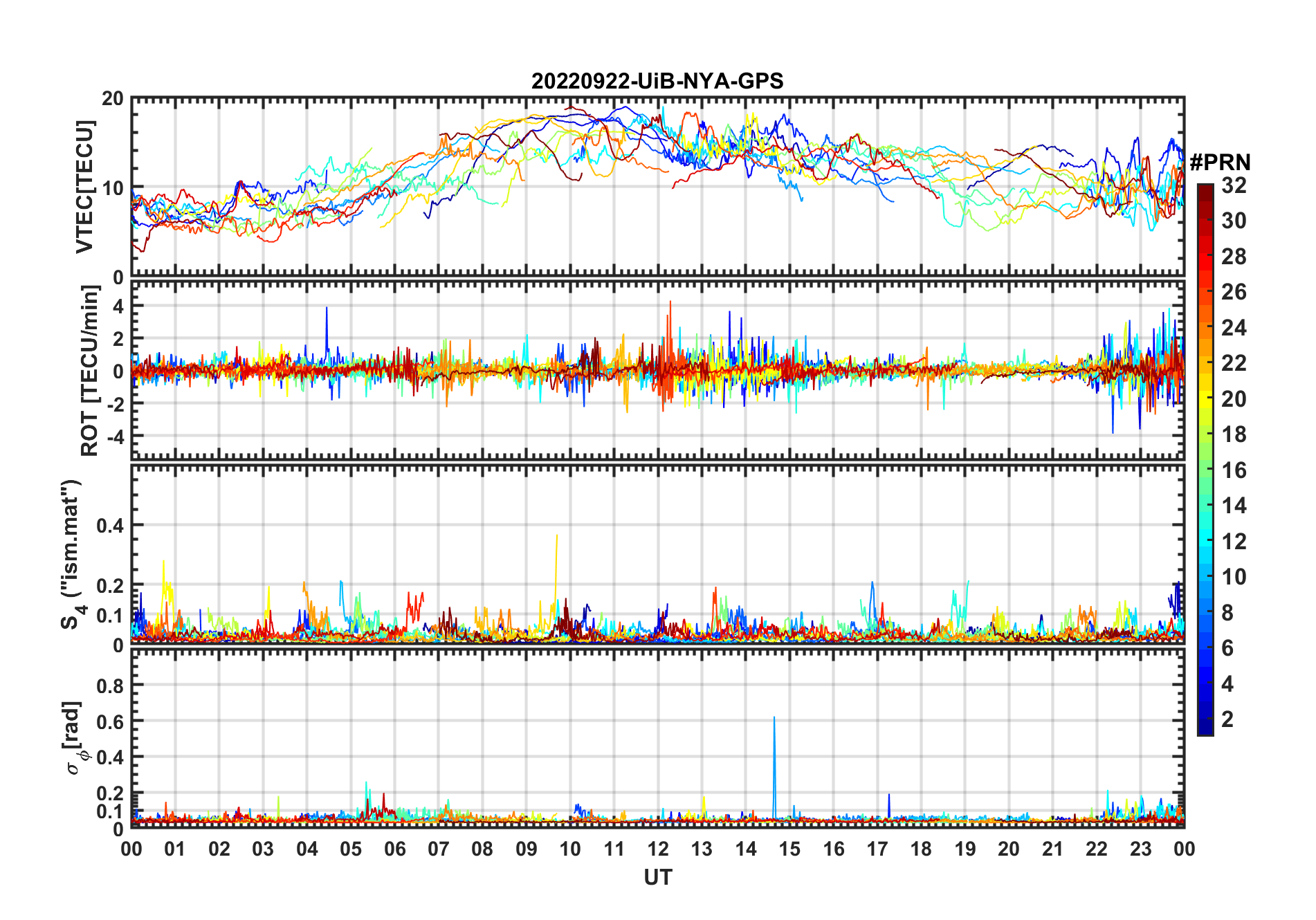1316x920 pixels.
Task: Select the dark blue bottom of PRN colorbar
Action: pos(1205,729)
